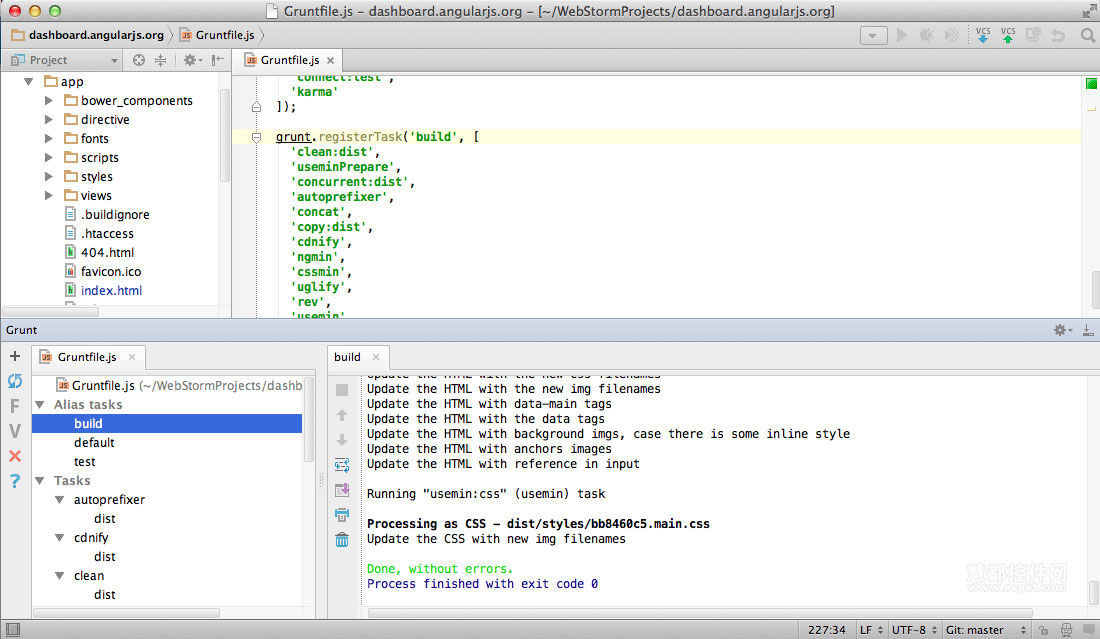
Task: Click the VCS update project icon
Action: [983, 35]
